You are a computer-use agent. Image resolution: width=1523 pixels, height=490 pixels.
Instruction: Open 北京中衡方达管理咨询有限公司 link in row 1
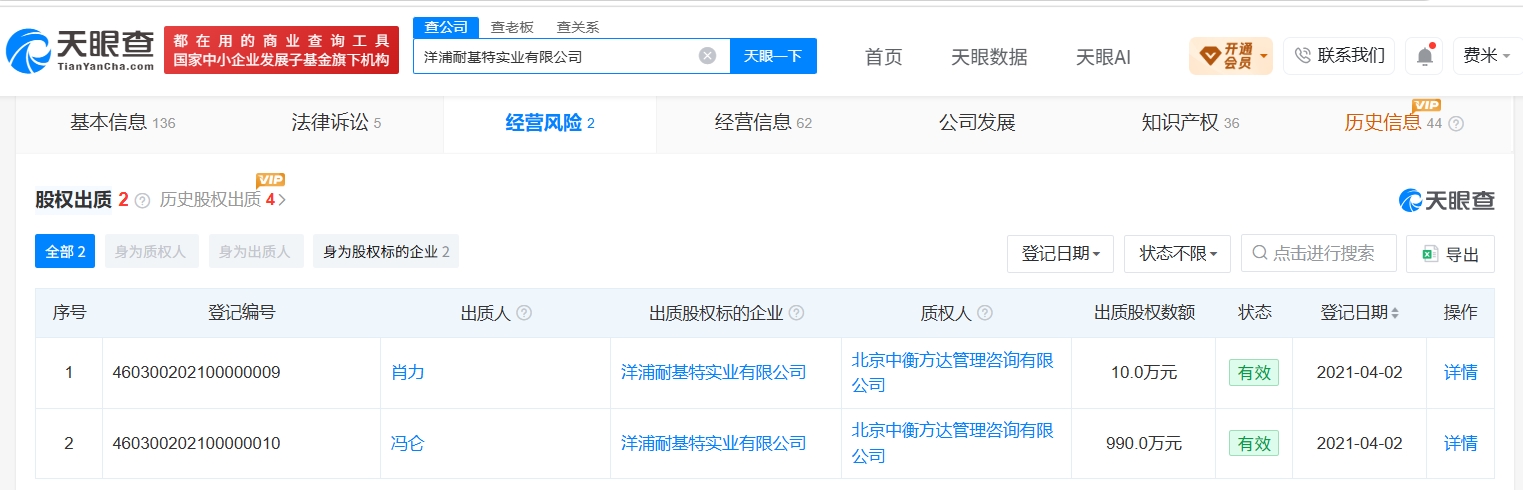point(953,372)
